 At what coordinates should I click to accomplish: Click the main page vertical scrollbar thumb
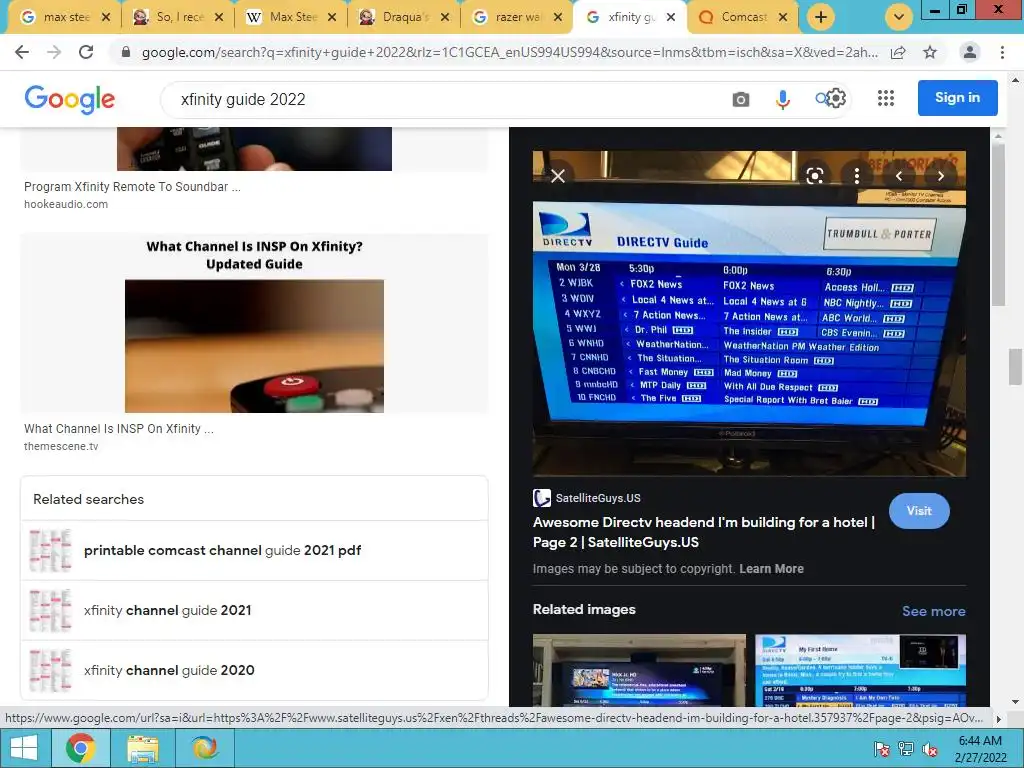(x=1015, y=368)
